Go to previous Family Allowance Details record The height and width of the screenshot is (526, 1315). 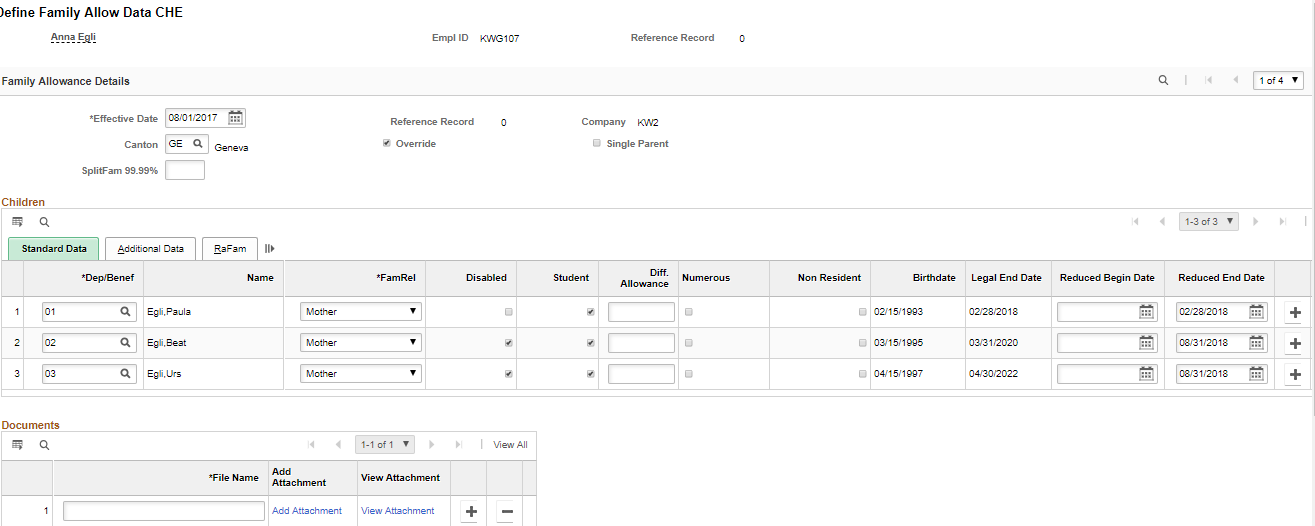click(1236, 80)
